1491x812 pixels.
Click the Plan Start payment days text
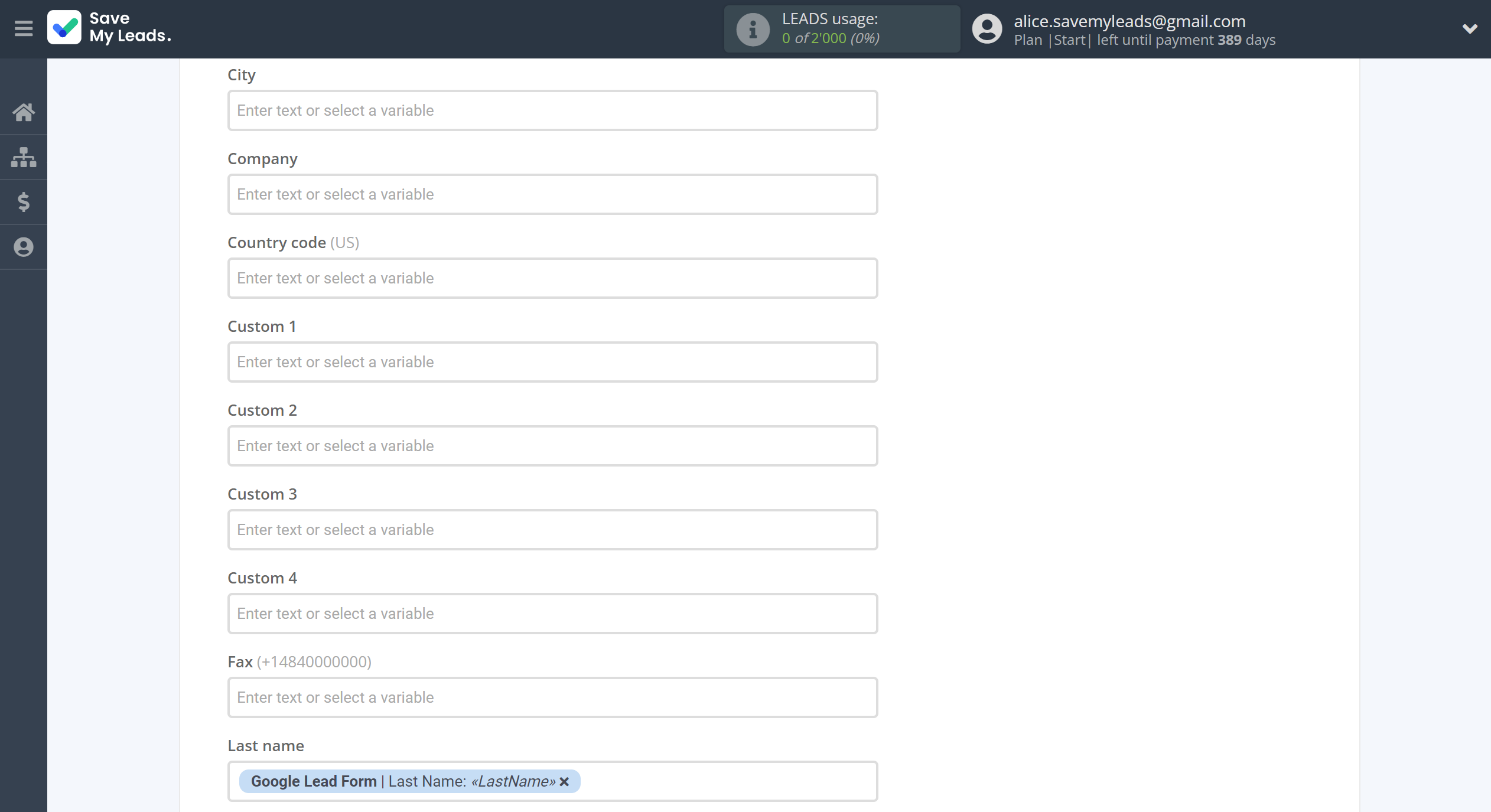click(1144, 40)
